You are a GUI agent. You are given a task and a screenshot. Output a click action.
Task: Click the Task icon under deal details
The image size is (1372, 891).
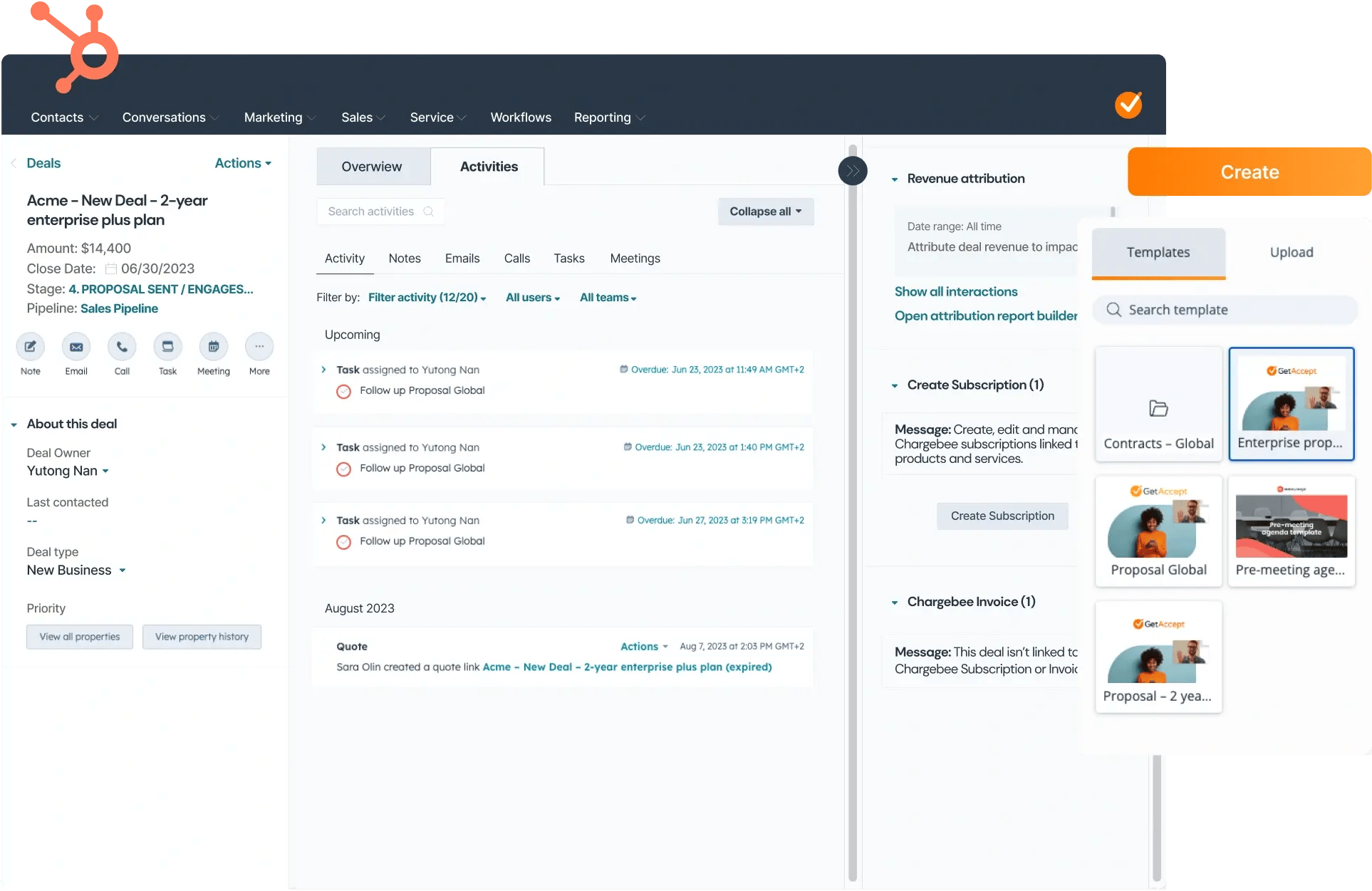pos(167,347)
